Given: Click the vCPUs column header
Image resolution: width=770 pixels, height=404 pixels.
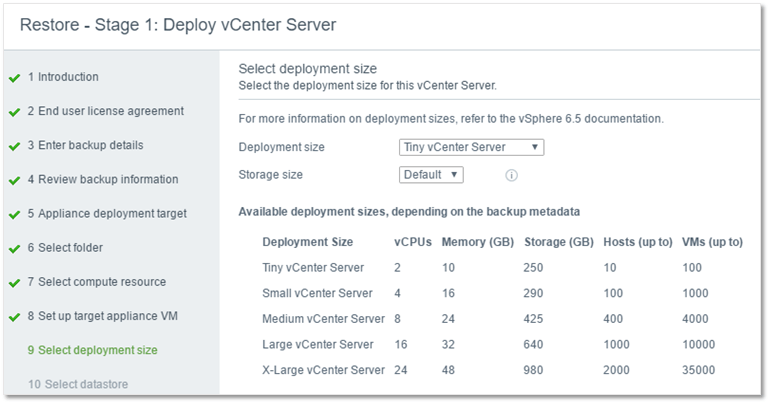Looking at the screenshot, I should coord(413,242).
